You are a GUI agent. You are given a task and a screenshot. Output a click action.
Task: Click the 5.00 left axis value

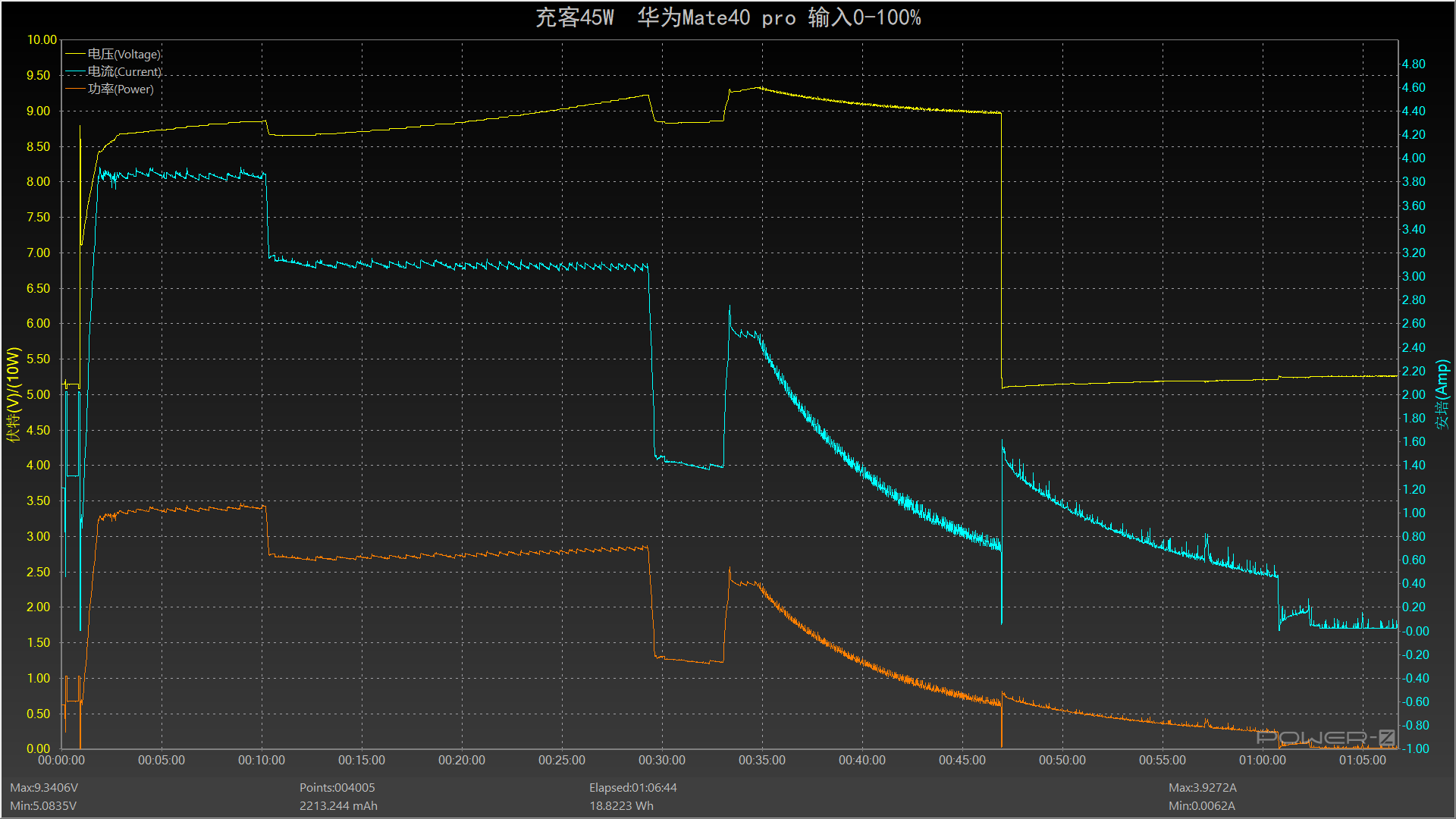click(x=38, y=395)
